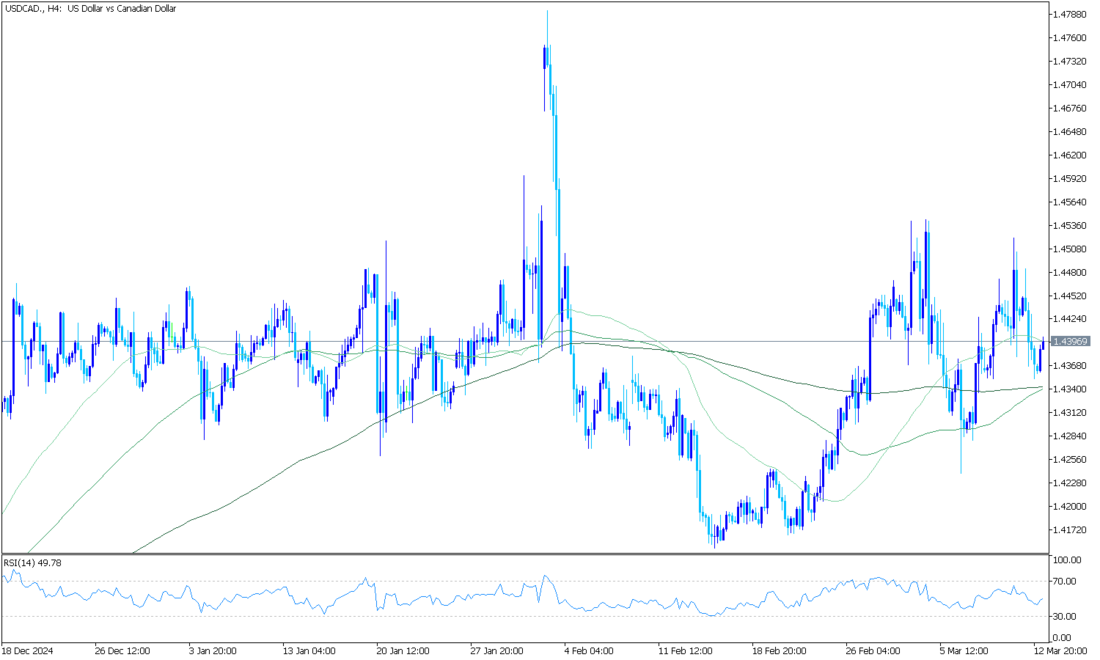The width and height of the screenshot is (1100, 660).
Task: Click the 3 Jan 20:00 date label
Action: click(x=213, y=650)
